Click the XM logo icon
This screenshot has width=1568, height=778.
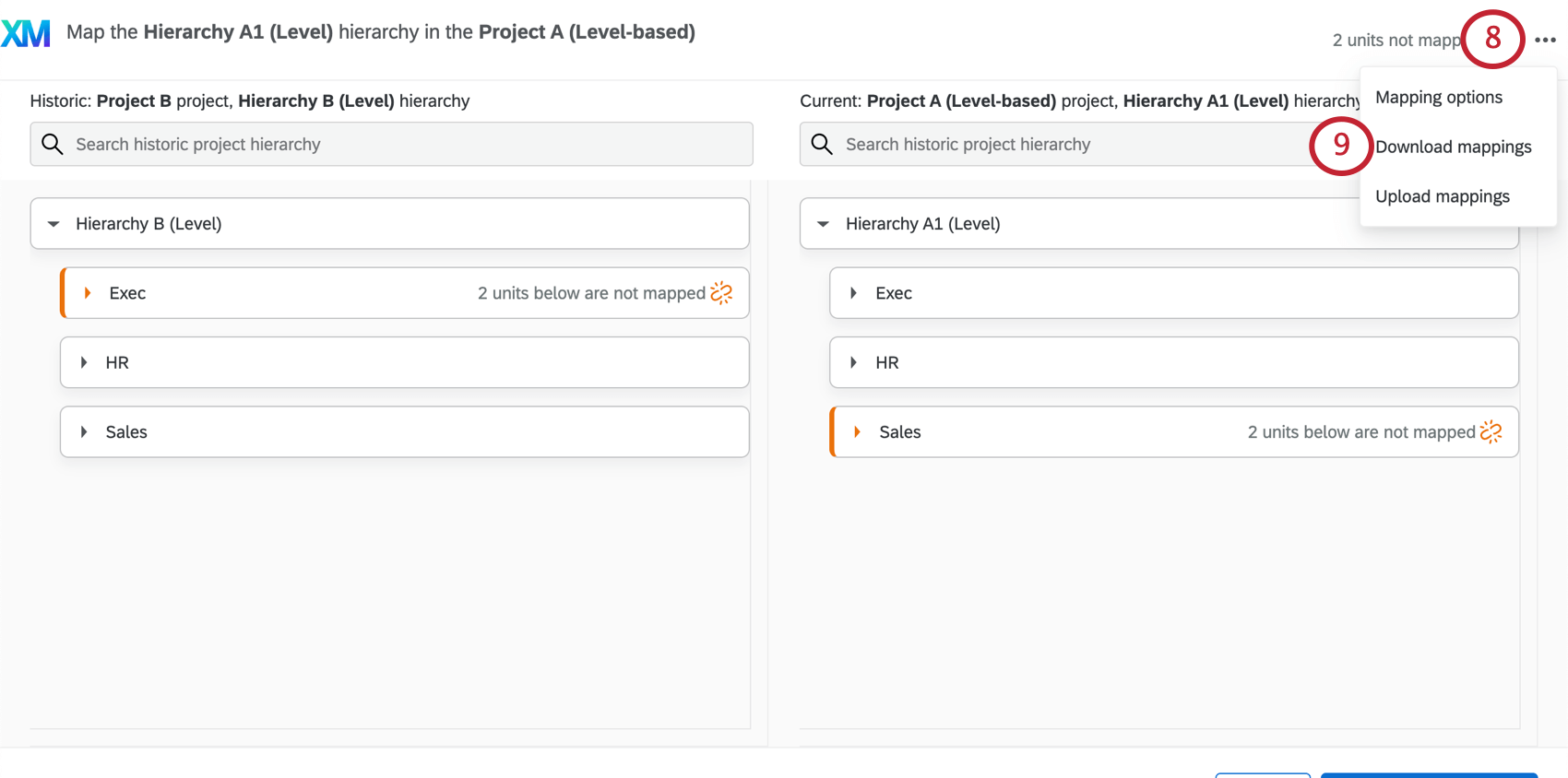point(27,31)
